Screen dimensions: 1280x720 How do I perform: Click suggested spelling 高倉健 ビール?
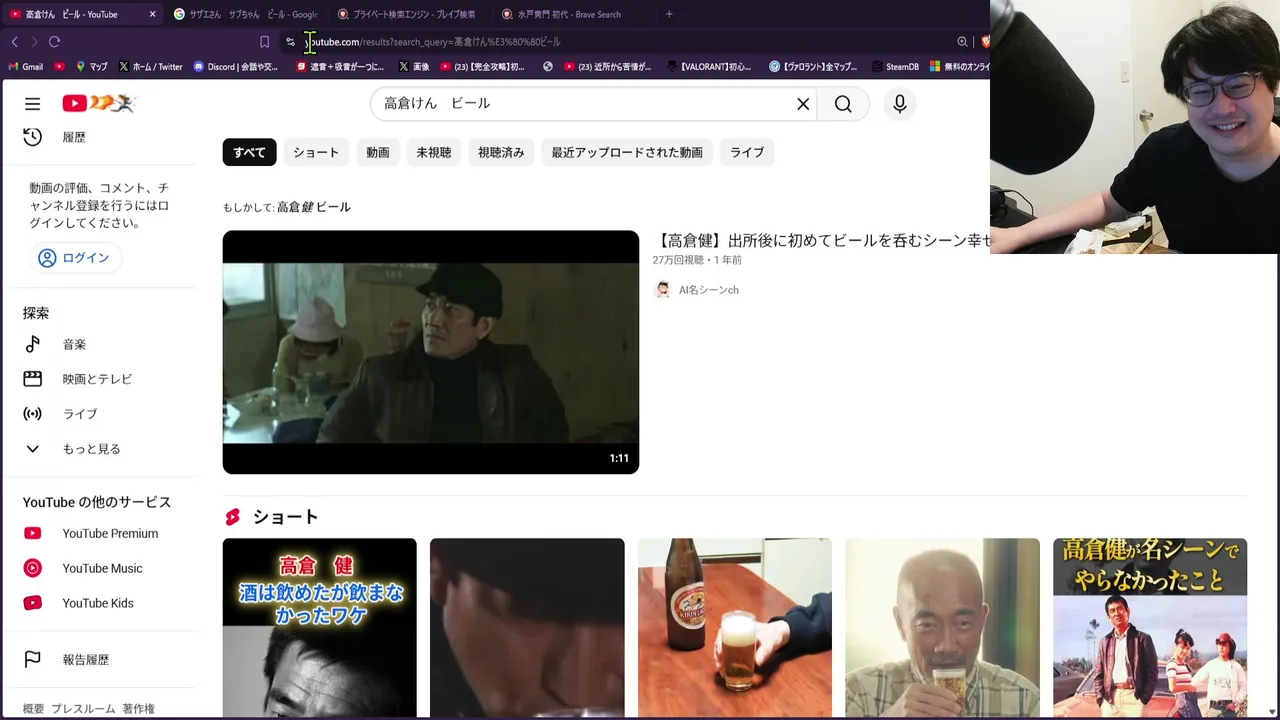314,207
